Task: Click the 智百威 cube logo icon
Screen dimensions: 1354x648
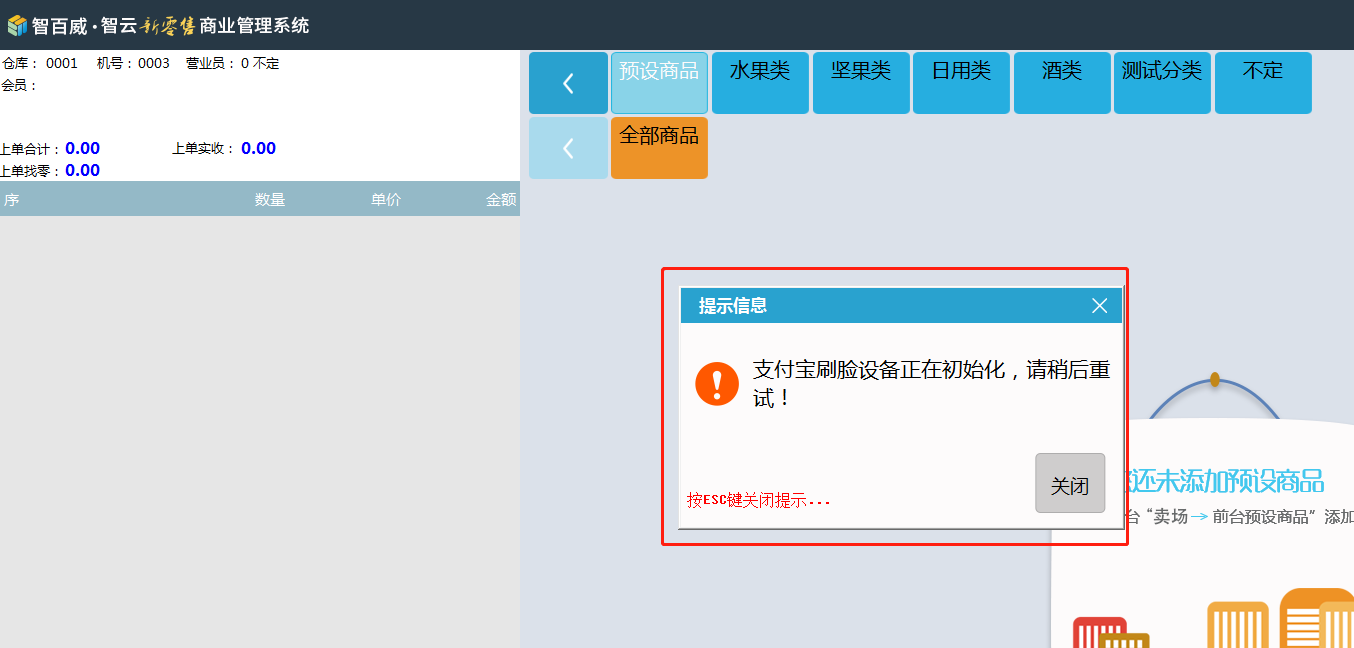Action: (x=17, y=25)
